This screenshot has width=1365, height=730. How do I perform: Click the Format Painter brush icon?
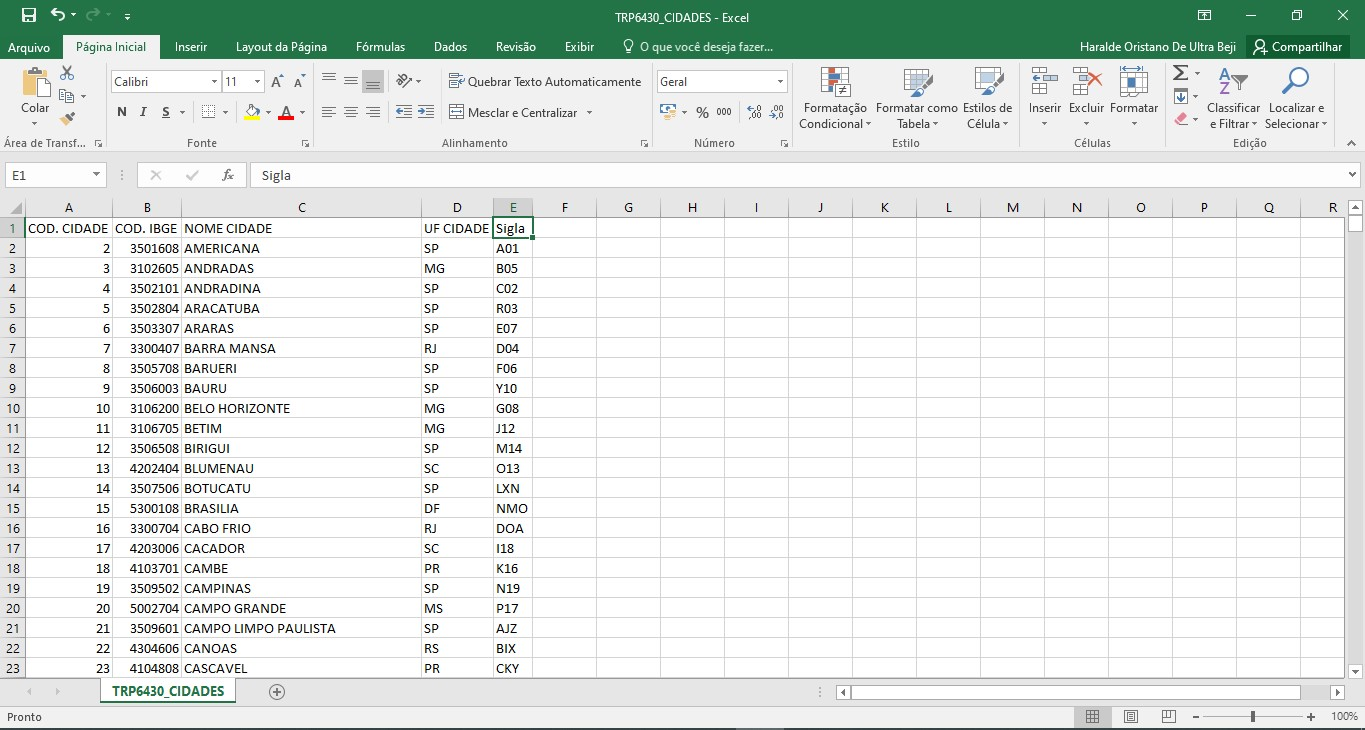pyautogui.click(x=67, y=118)
